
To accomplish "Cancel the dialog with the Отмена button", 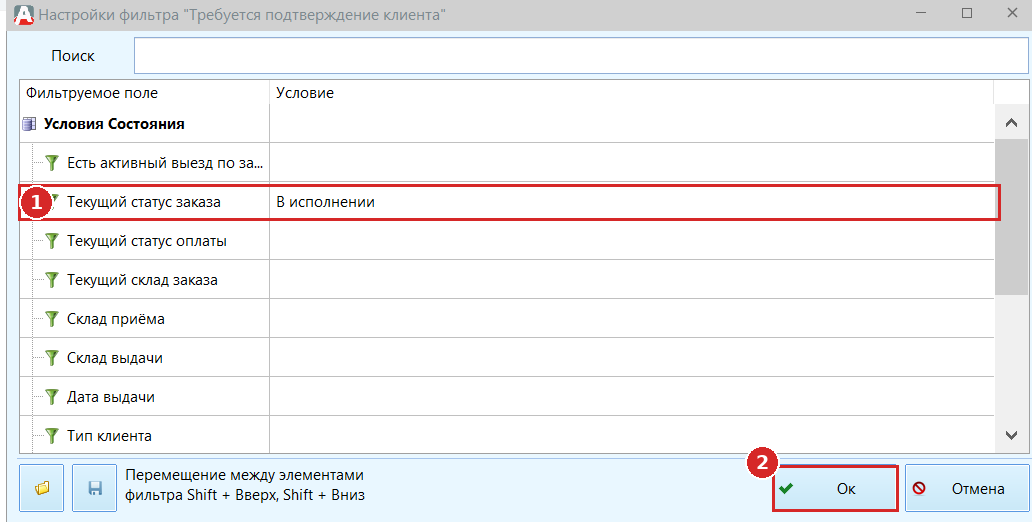I will tap(966, 488).
